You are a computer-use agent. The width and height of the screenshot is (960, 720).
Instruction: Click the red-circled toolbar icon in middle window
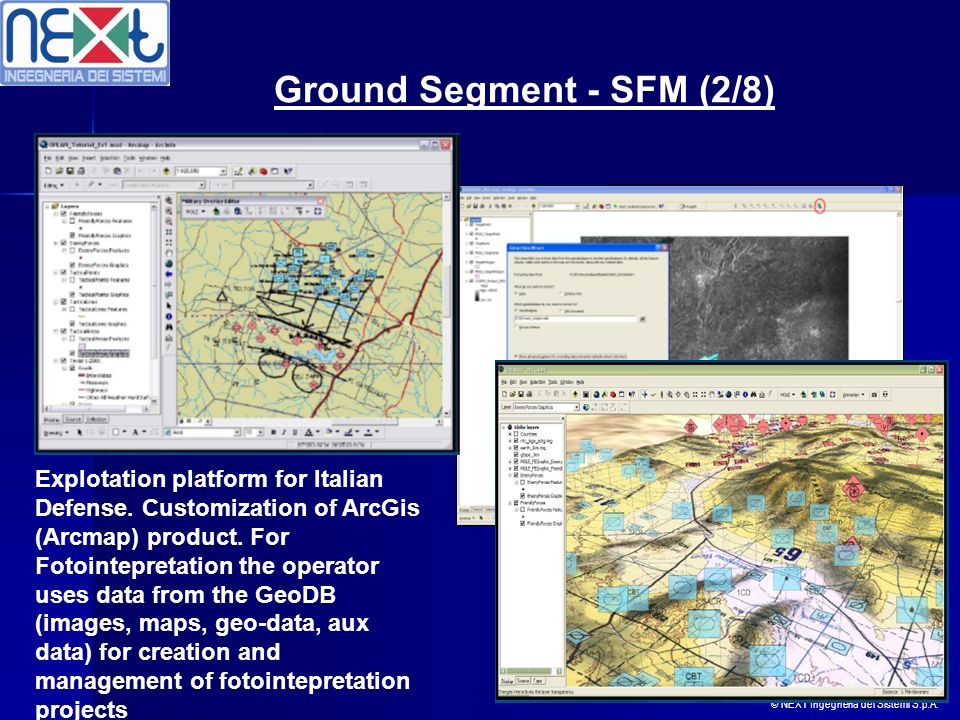pyautogui.click(x=820, y=206)
